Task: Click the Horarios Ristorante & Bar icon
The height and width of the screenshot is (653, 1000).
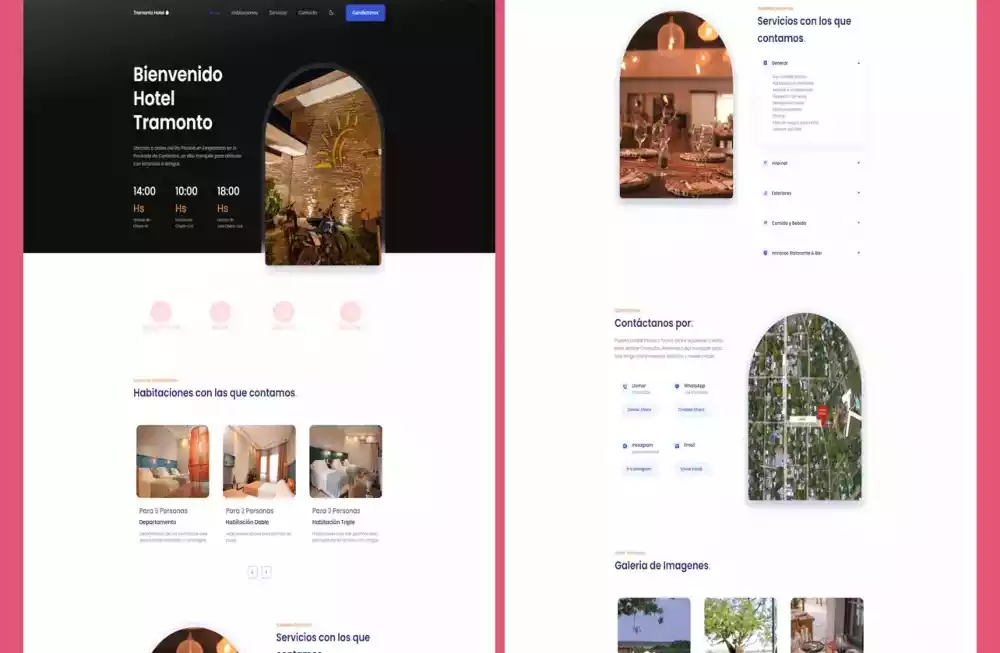Action: [x=765, y=253]
